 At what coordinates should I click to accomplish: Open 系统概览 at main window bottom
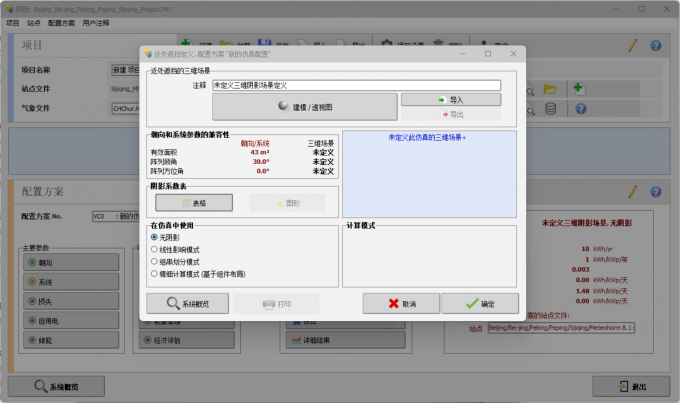[x=56, y=386]
